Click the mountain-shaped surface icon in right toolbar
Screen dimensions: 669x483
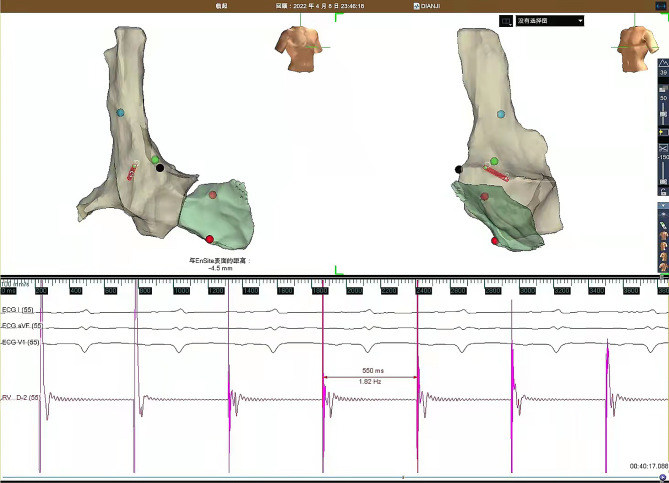(663, 63)
